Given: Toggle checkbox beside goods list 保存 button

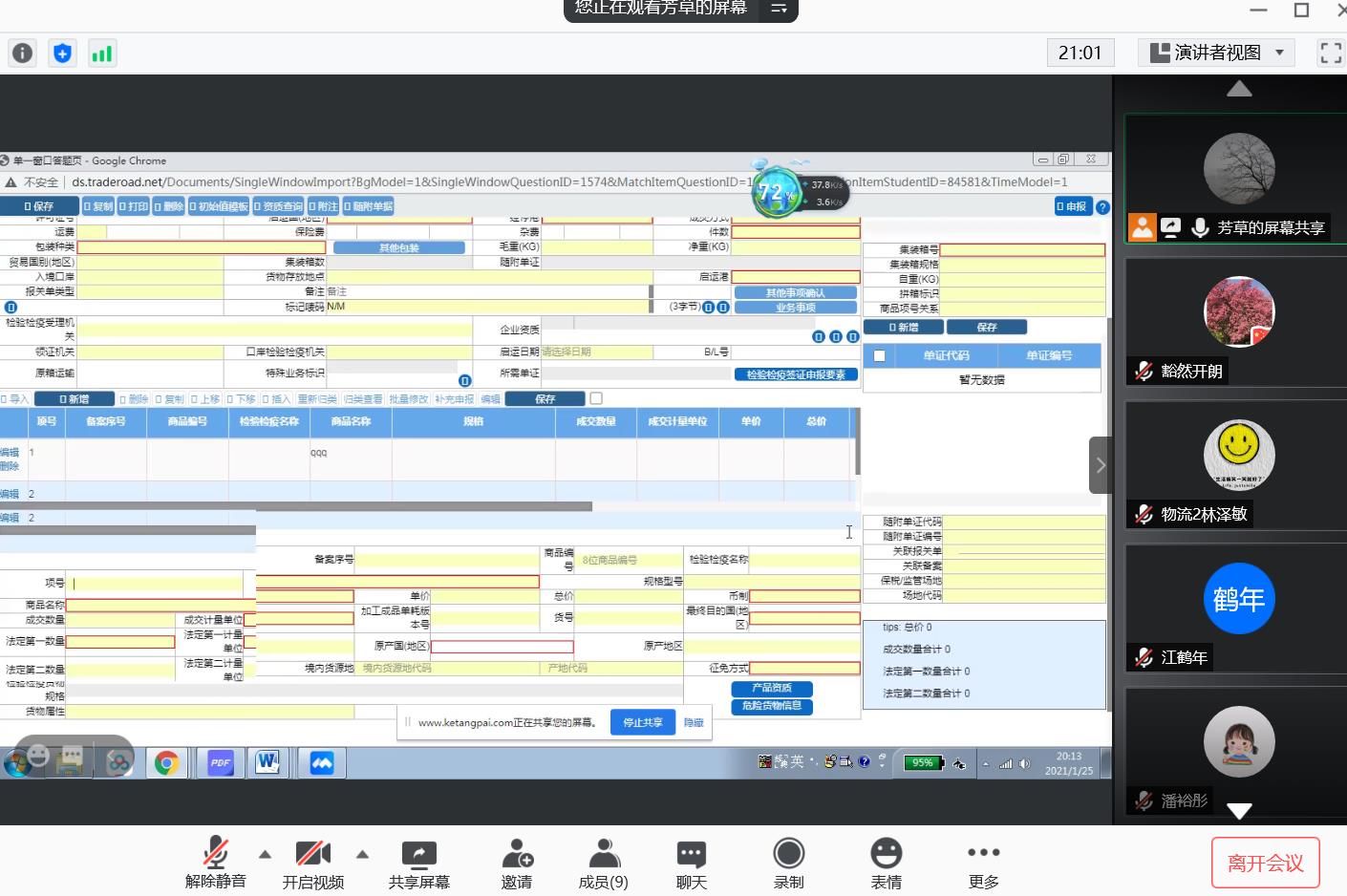Looking at the screenshot, I should click(596, 398).
